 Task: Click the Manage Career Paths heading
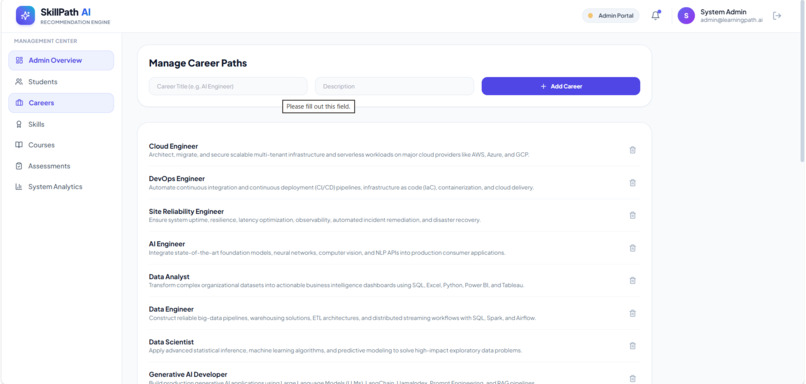pos(198,63)
